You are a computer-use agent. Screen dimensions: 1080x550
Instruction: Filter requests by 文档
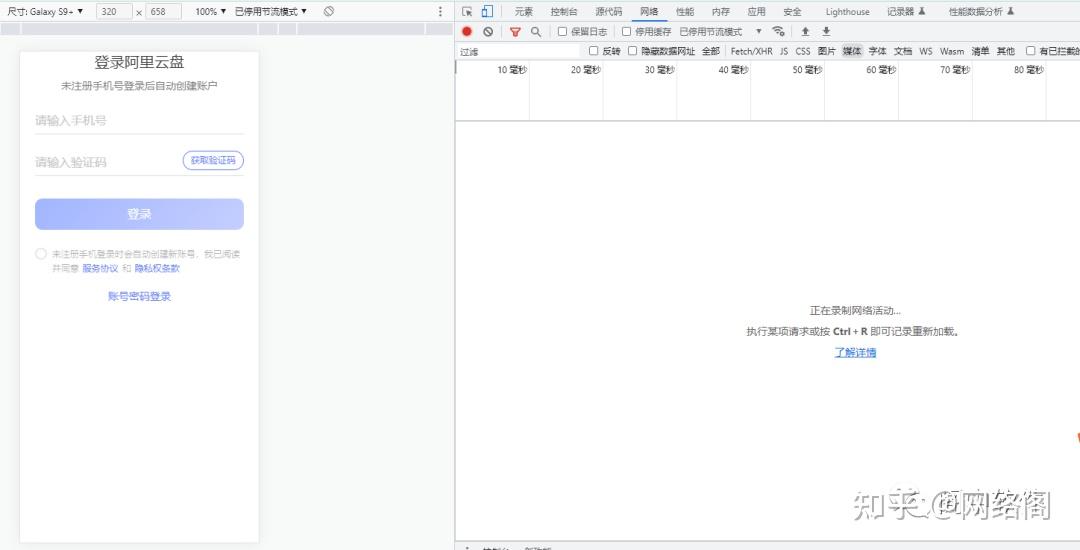tap(902, 51)
